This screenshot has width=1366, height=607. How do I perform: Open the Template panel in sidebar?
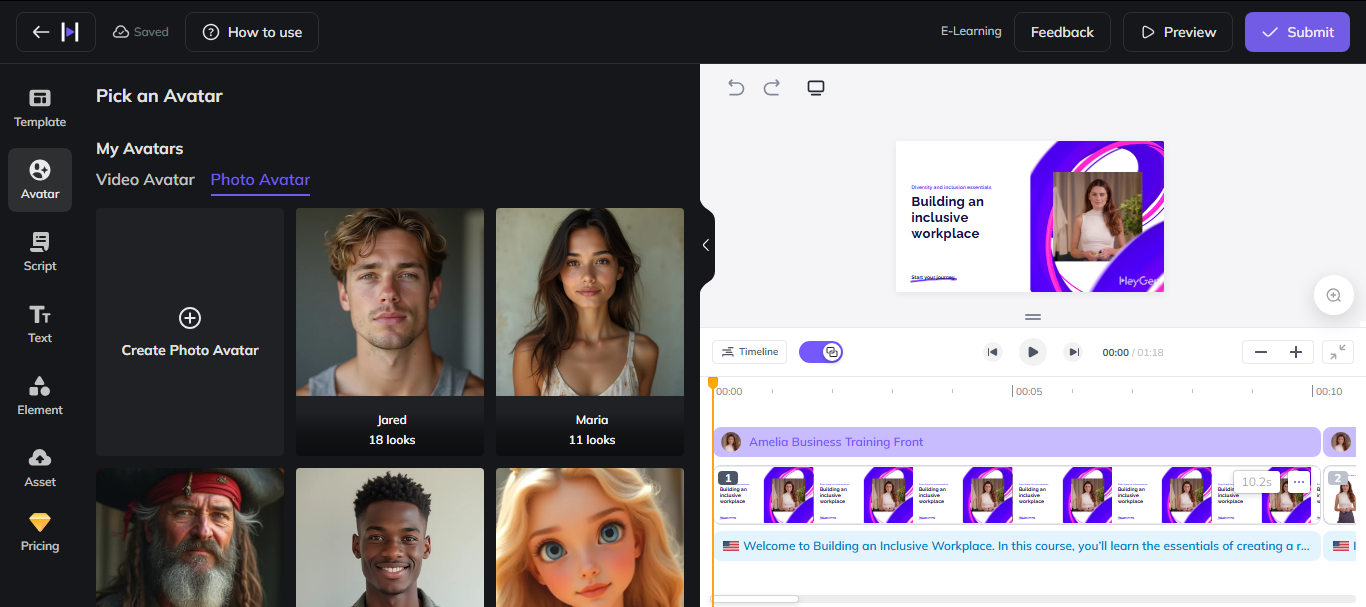(40, 108)
